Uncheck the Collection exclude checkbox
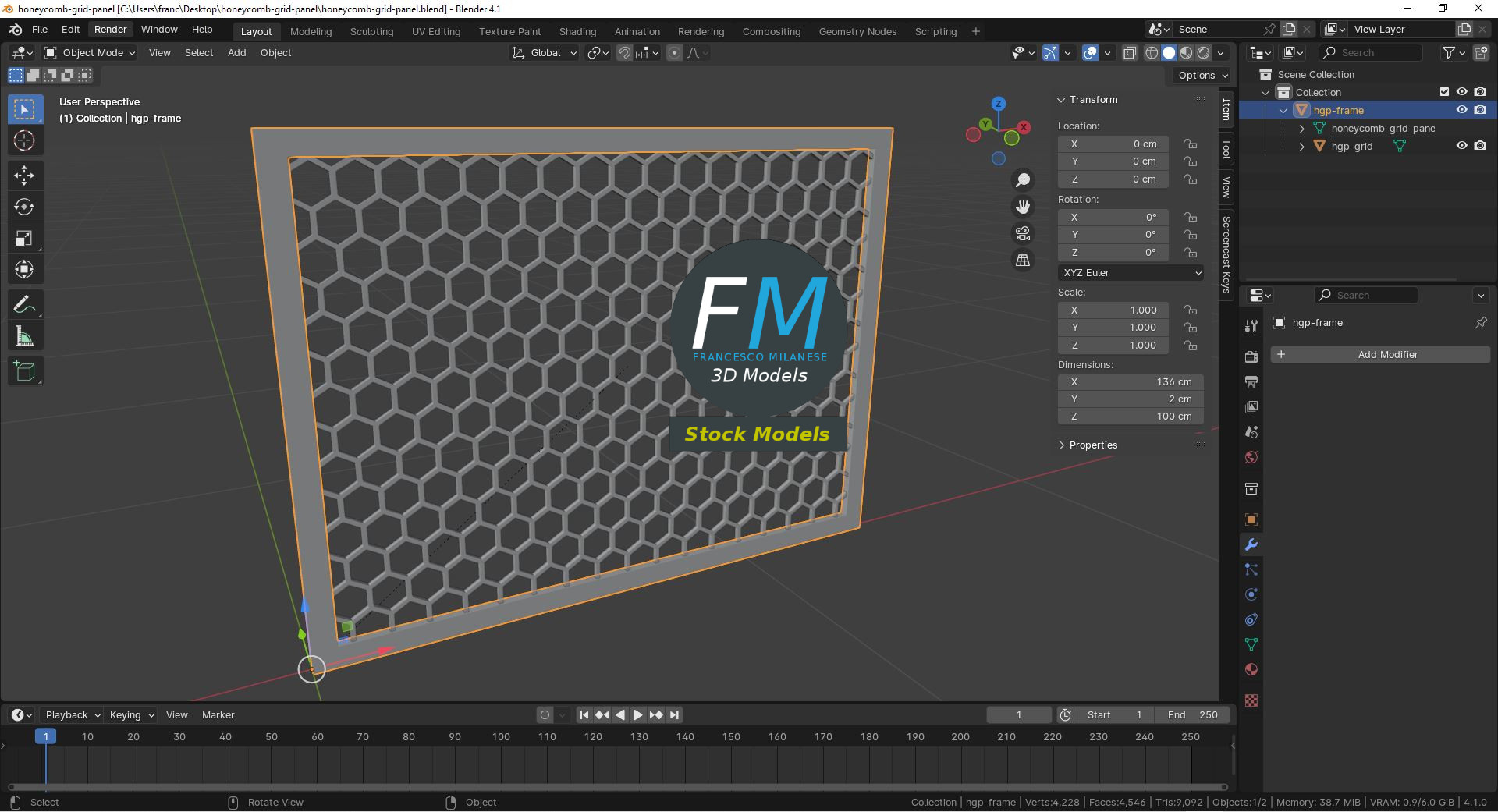The image size is (1498, 812). point(1444,92)
